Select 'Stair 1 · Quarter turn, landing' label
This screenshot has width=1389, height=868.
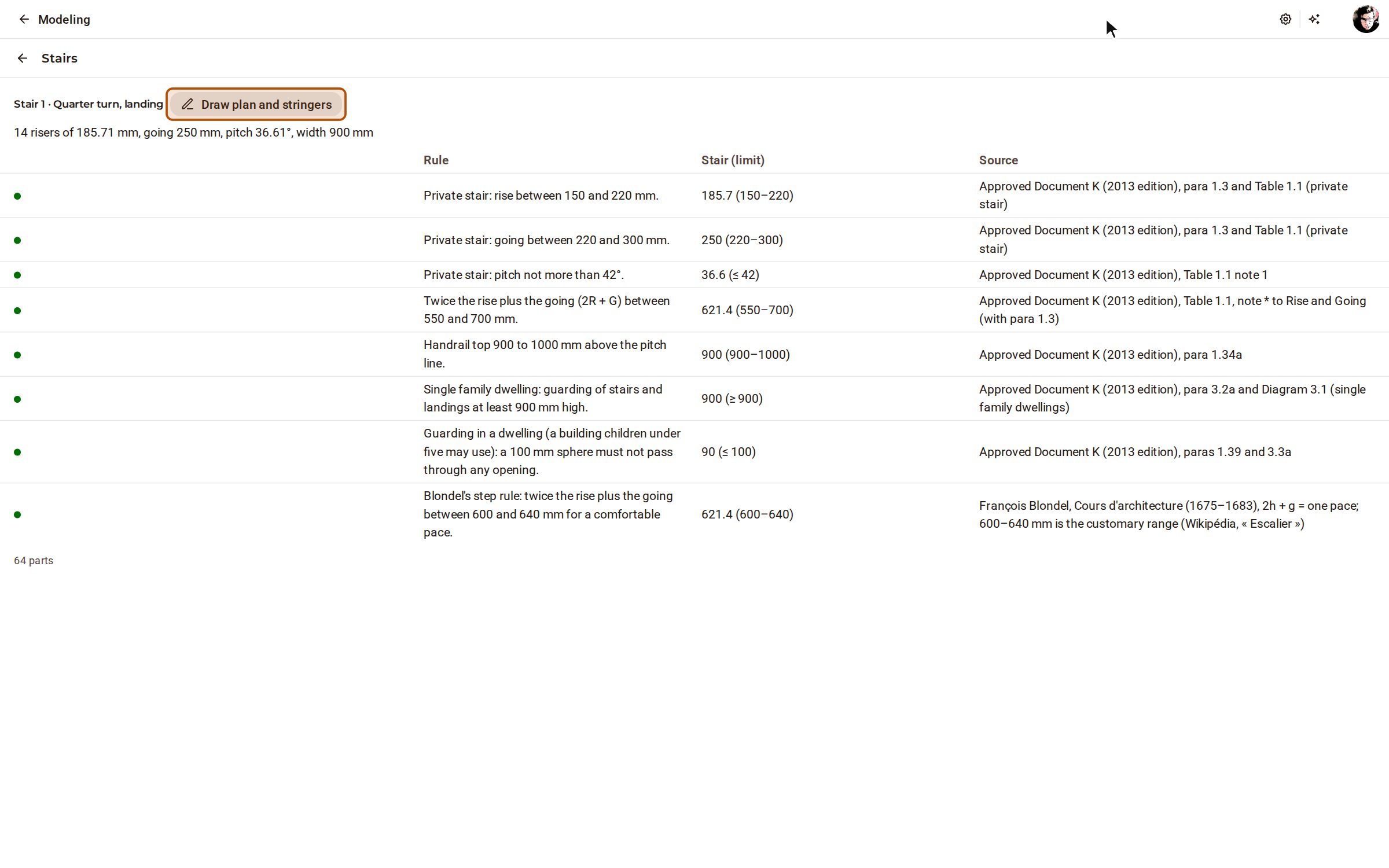(x=89, y=104)
